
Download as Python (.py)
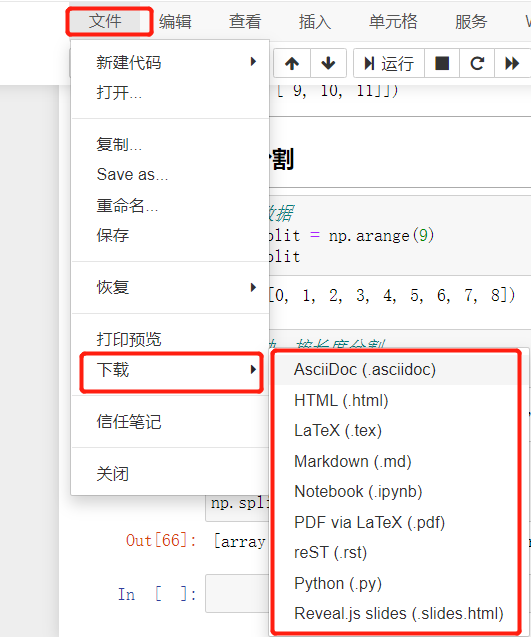click(399, 583)
